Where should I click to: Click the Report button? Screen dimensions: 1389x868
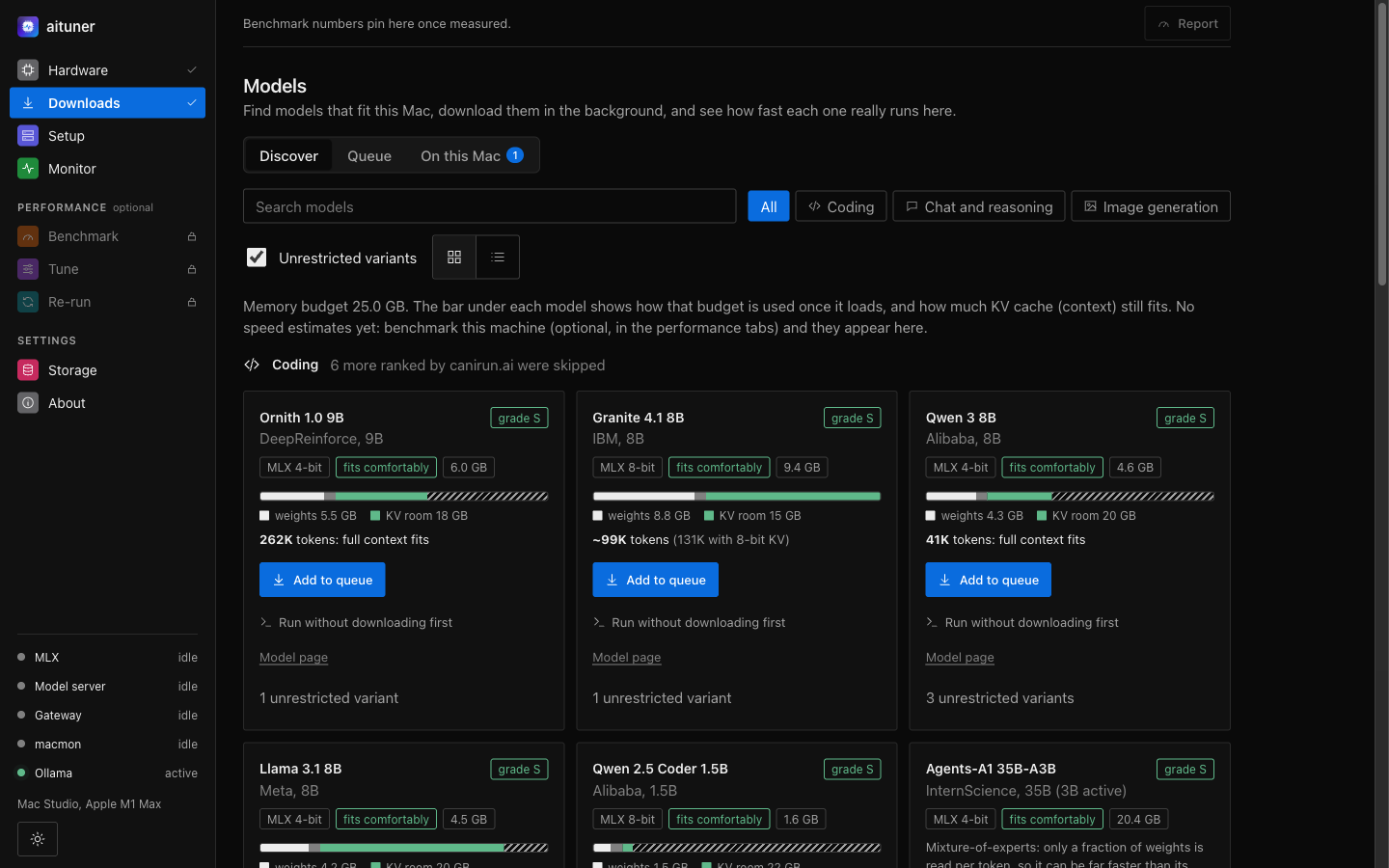pos(1187,24)
